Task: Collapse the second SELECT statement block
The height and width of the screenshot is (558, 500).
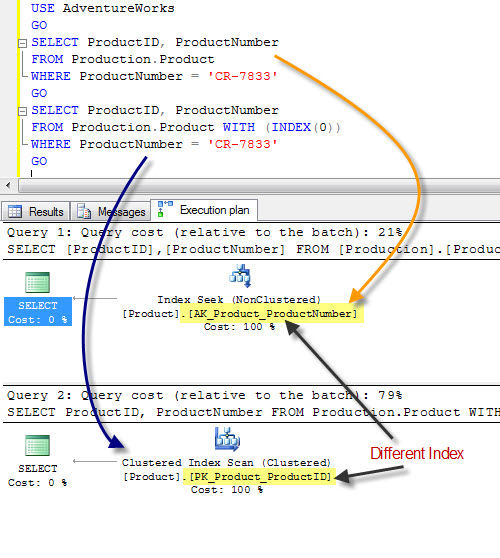Action: (x=22, y=111)
